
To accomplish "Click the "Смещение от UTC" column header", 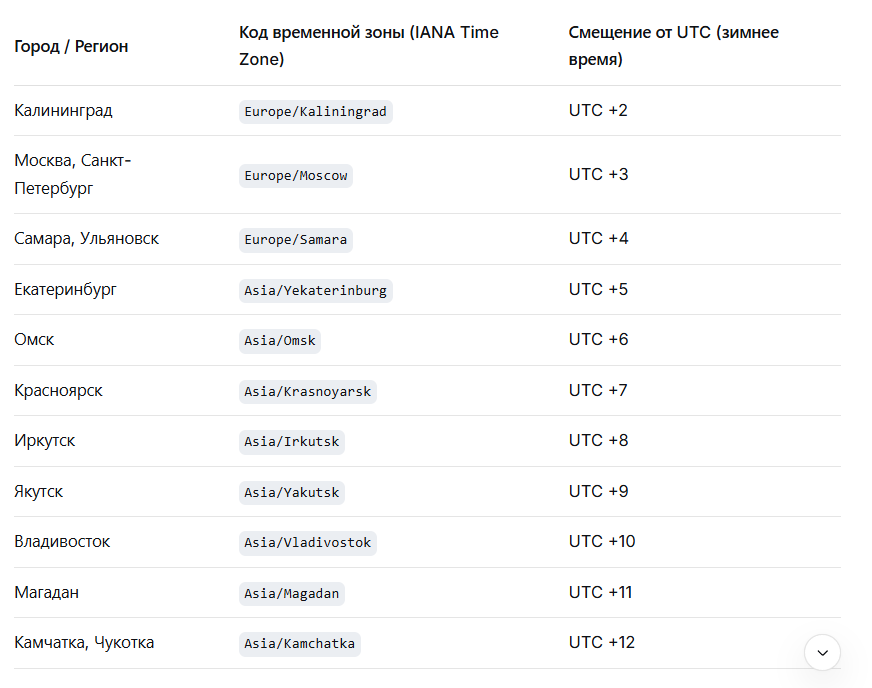I will [673, 46].
